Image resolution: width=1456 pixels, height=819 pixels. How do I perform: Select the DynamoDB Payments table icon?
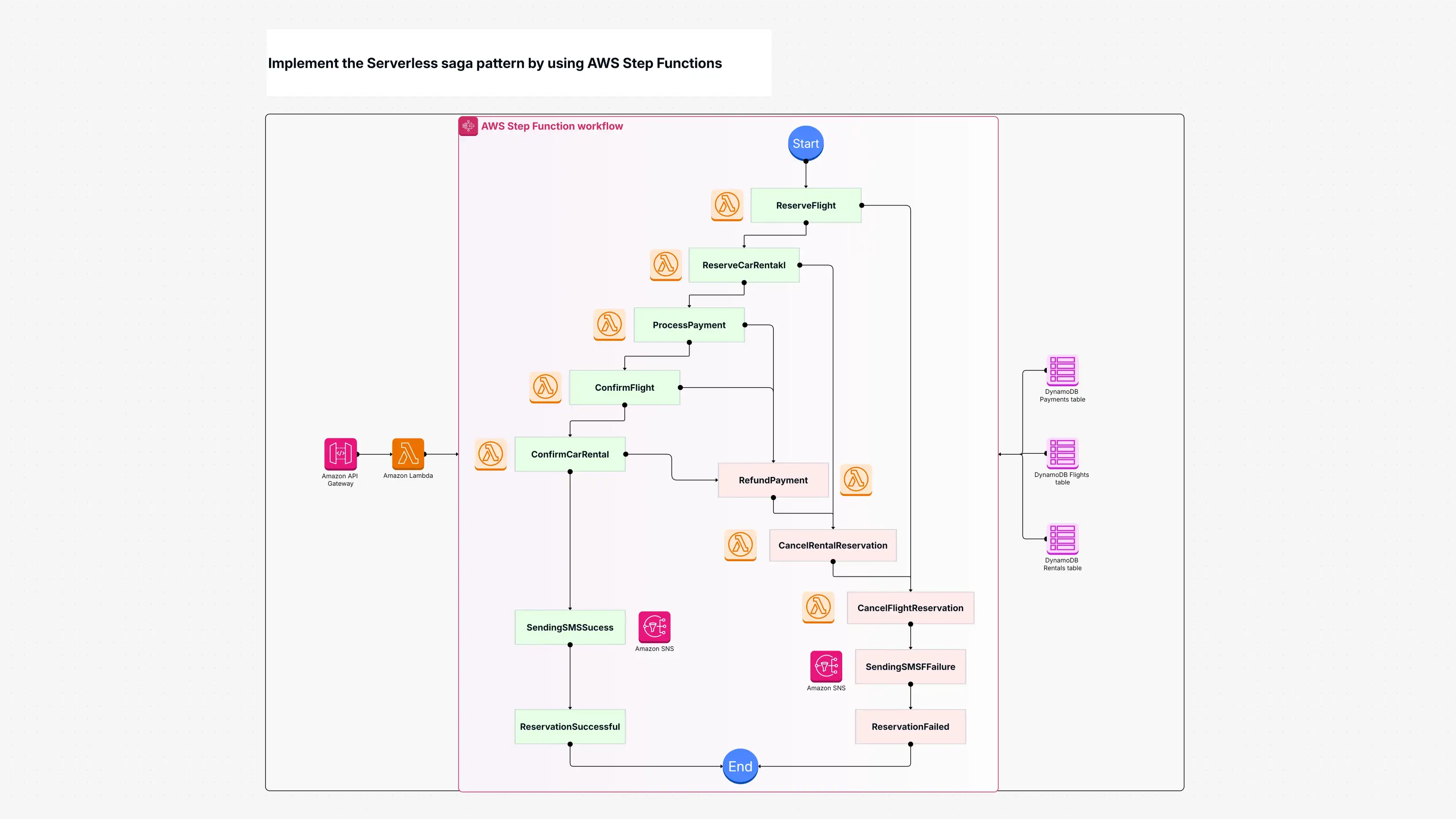click(x=1062, y=370)
